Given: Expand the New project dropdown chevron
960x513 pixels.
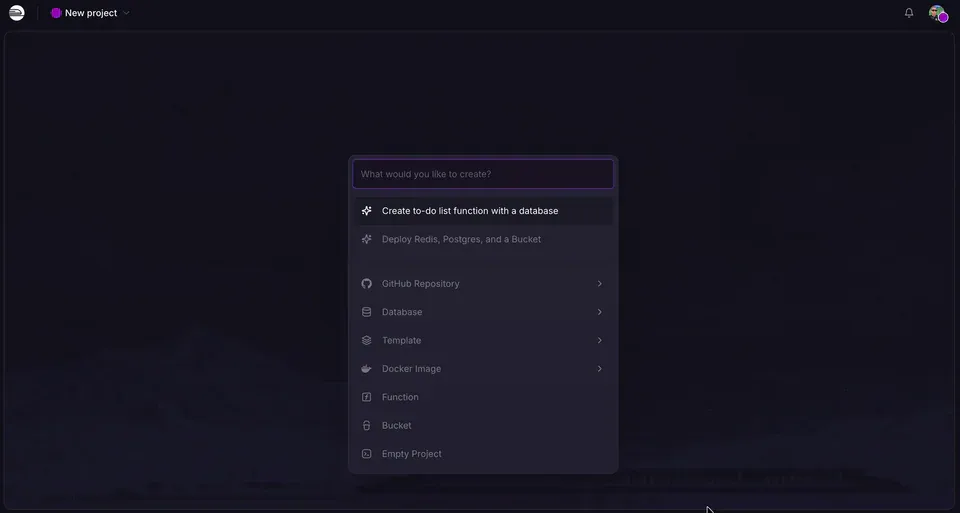Looking at the screenshot, I should [x=126, y=13].
